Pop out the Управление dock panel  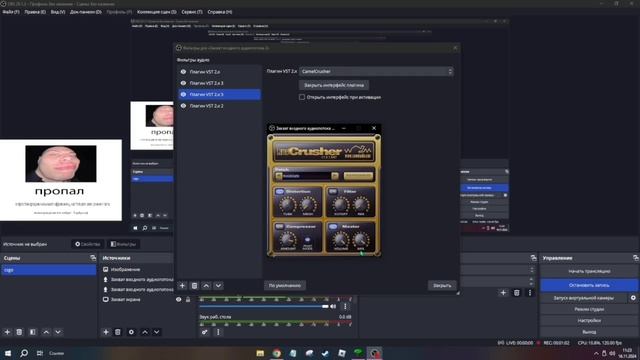coord(636,258)
